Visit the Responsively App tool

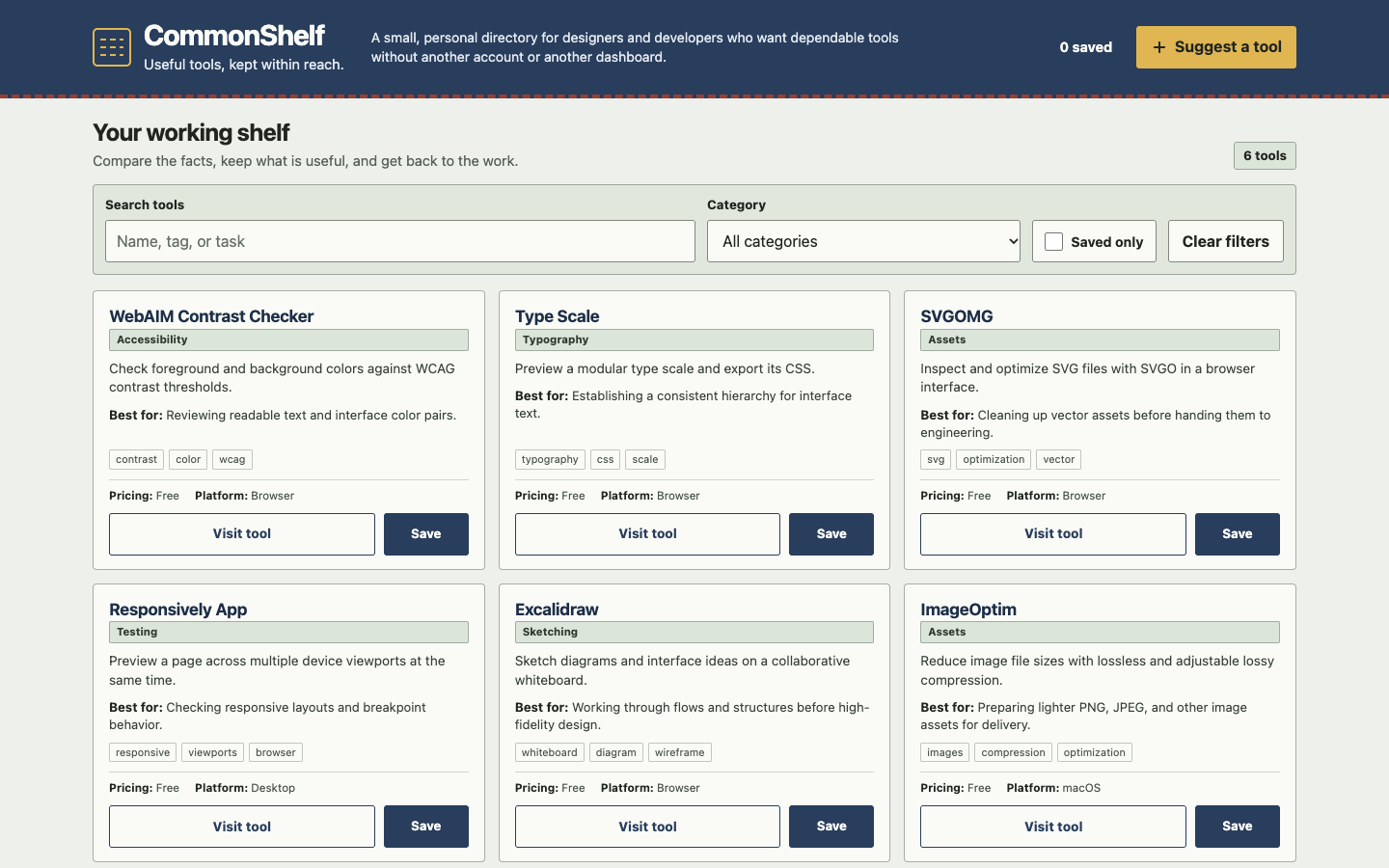[242, 827]
